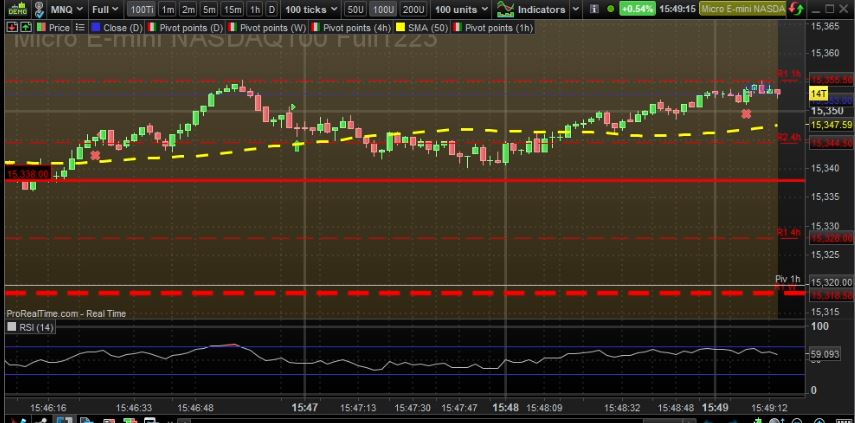Click the info 'i' icon
Screen dimensions: 855x423
[x=594, y=9]
